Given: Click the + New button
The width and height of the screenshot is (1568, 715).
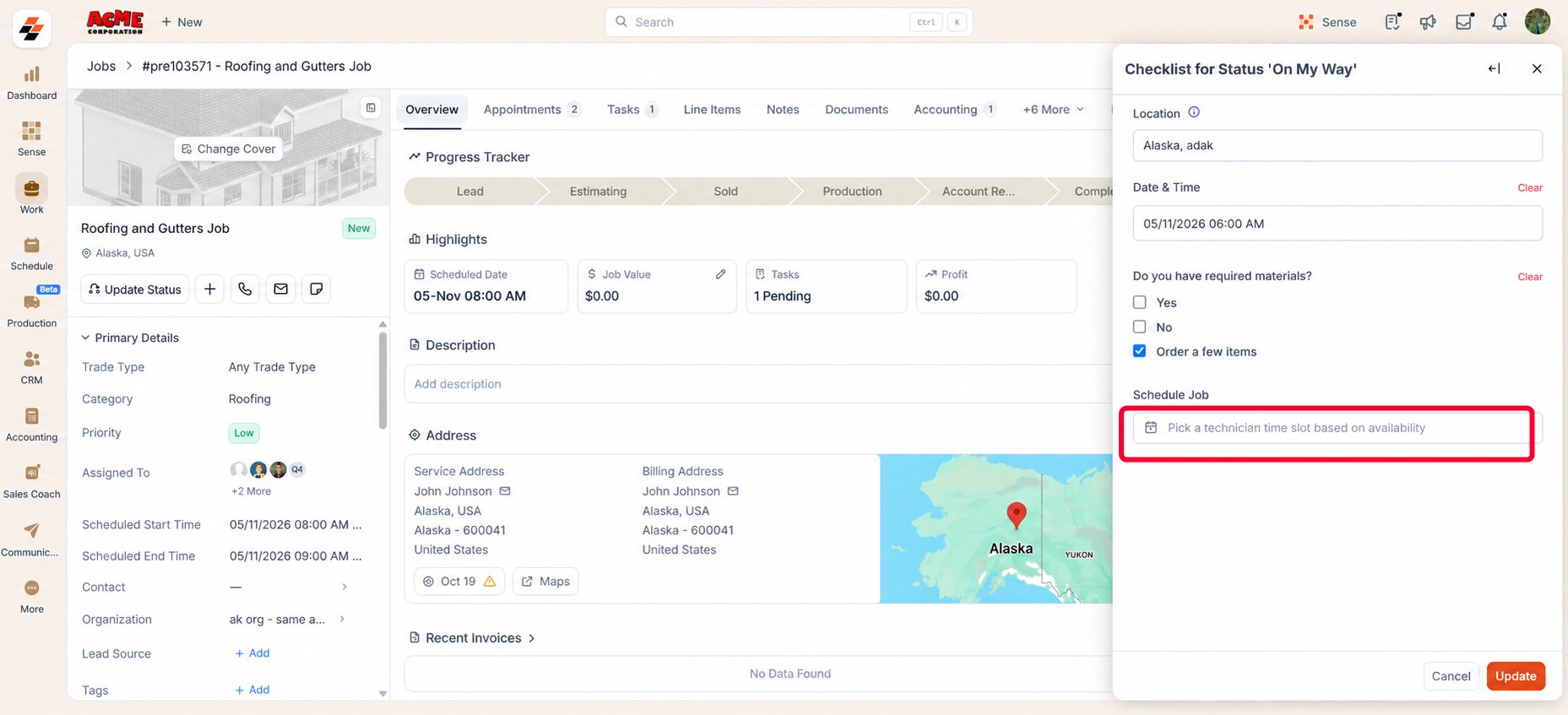Looking at the screenshot, I should click(182, 22).
